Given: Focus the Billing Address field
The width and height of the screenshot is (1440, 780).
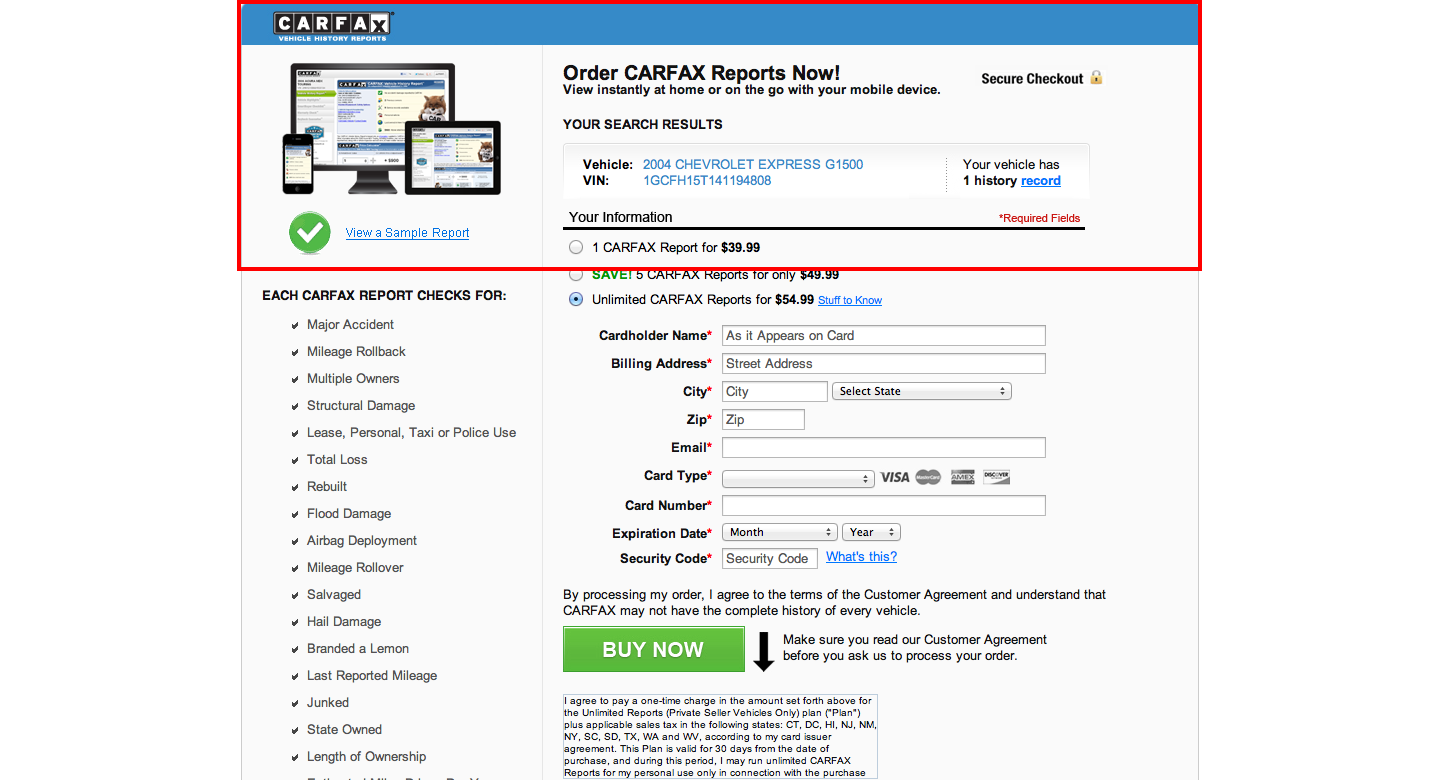Looking at the screenshot, I should point(884,364).
